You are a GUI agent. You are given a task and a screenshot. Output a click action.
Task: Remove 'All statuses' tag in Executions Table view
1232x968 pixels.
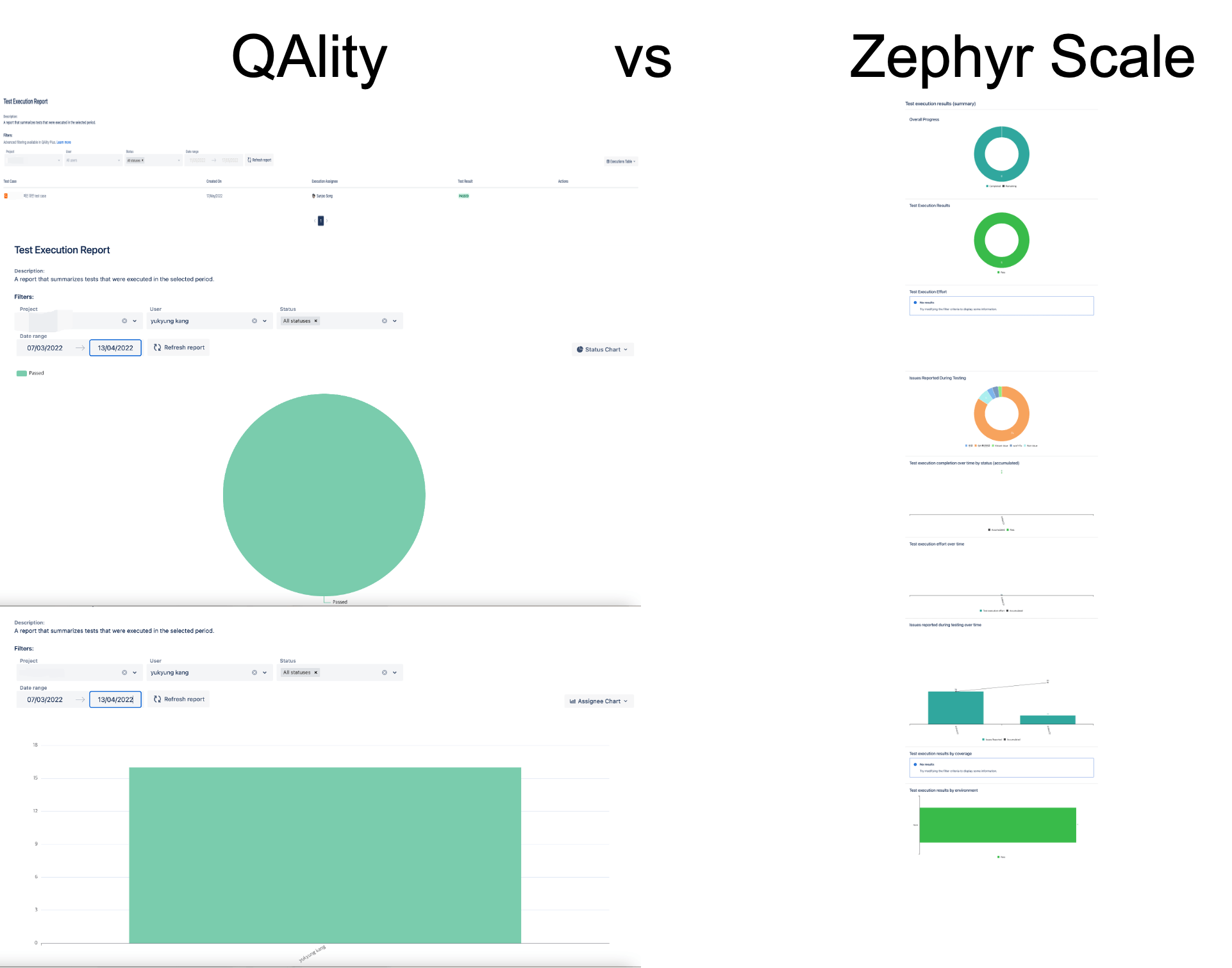coord(142,160)
